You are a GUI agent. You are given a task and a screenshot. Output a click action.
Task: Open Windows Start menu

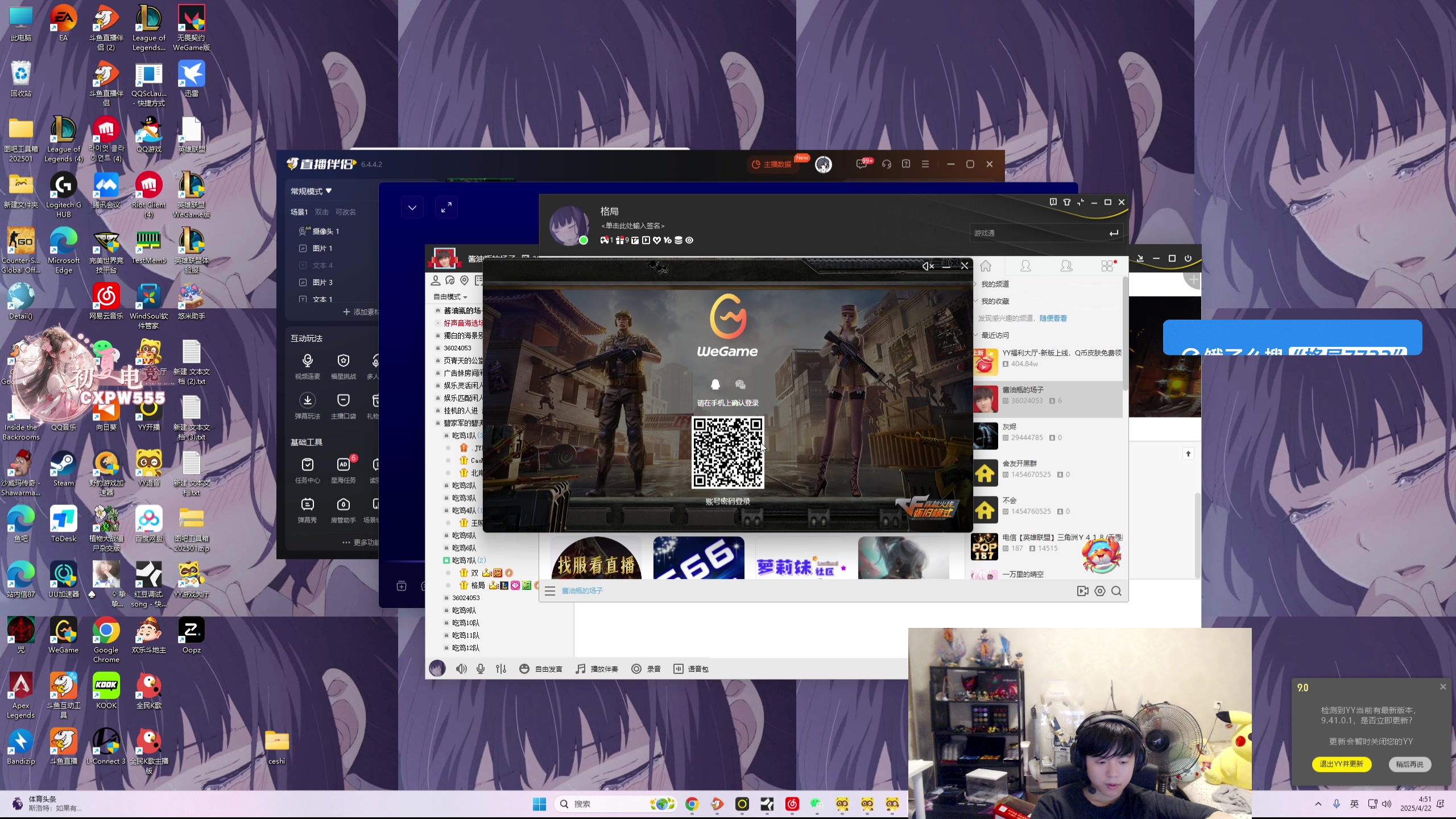click(539, 804)
